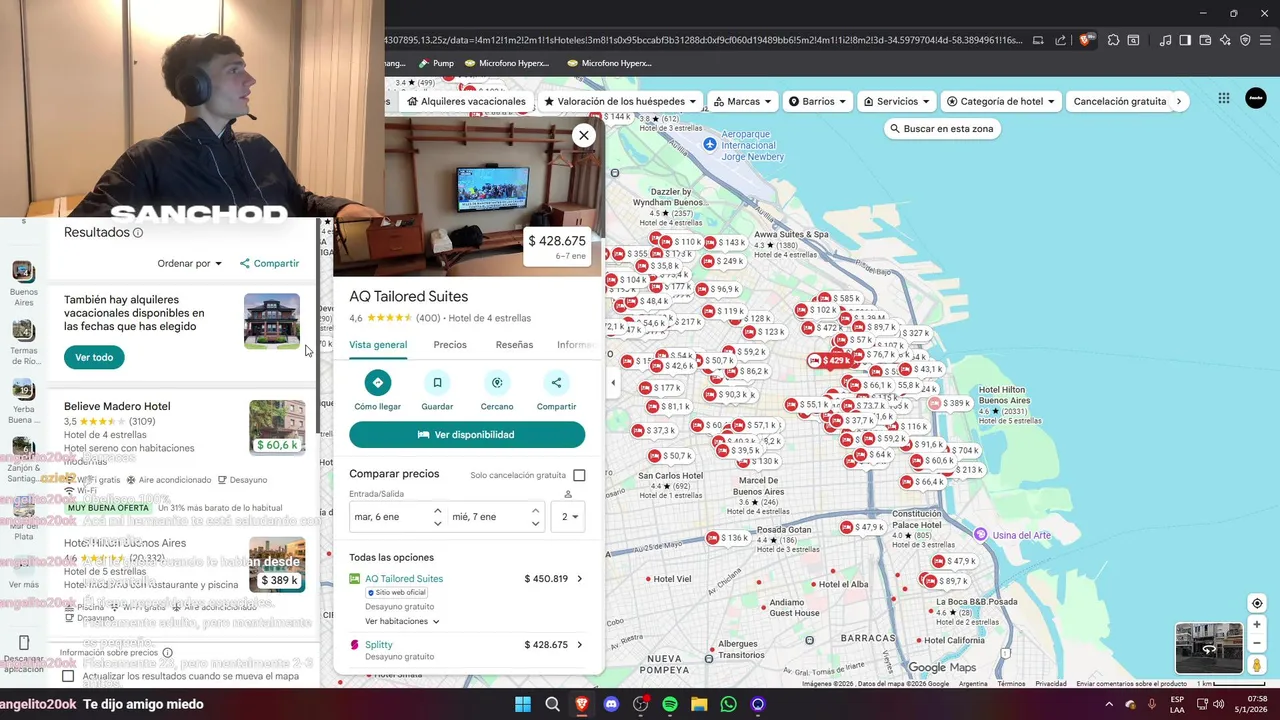
Task: Open the Brave Wallet icon
Action: point(1205,40)
